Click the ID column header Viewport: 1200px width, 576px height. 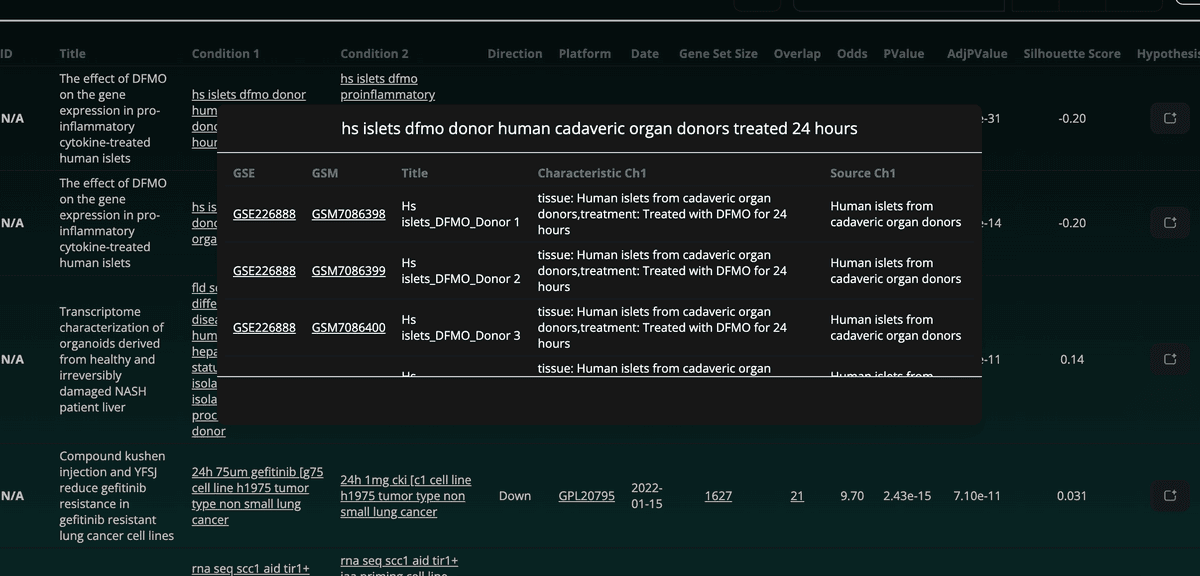tap(6, 54)
